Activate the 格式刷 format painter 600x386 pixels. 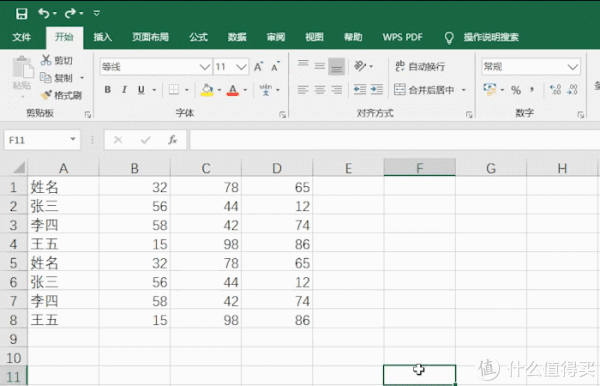[x=62, y=95]
